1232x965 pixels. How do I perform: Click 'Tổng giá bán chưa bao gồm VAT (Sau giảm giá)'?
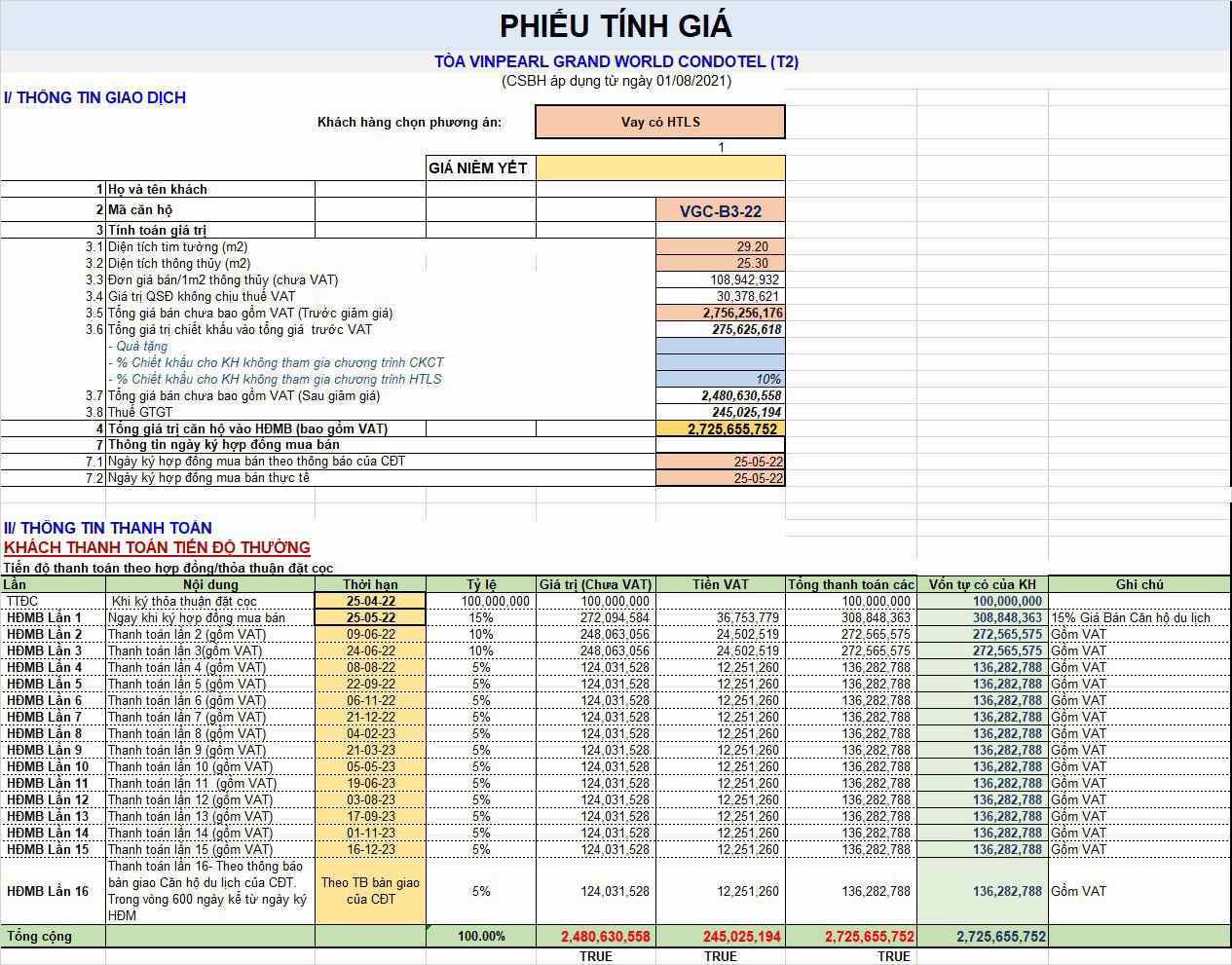point(244,396)
